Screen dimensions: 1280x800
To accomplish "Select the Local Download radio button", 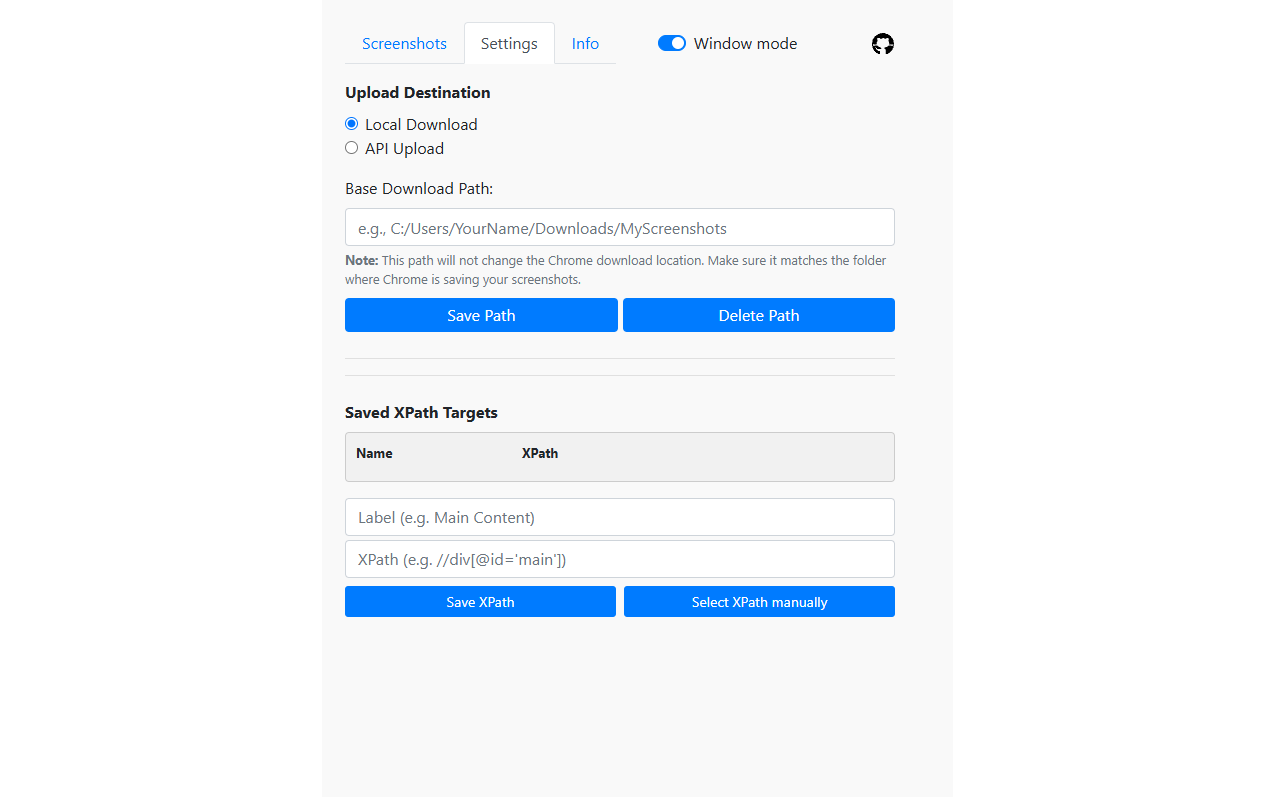I will pyautogui.click(x=351, y=123).
